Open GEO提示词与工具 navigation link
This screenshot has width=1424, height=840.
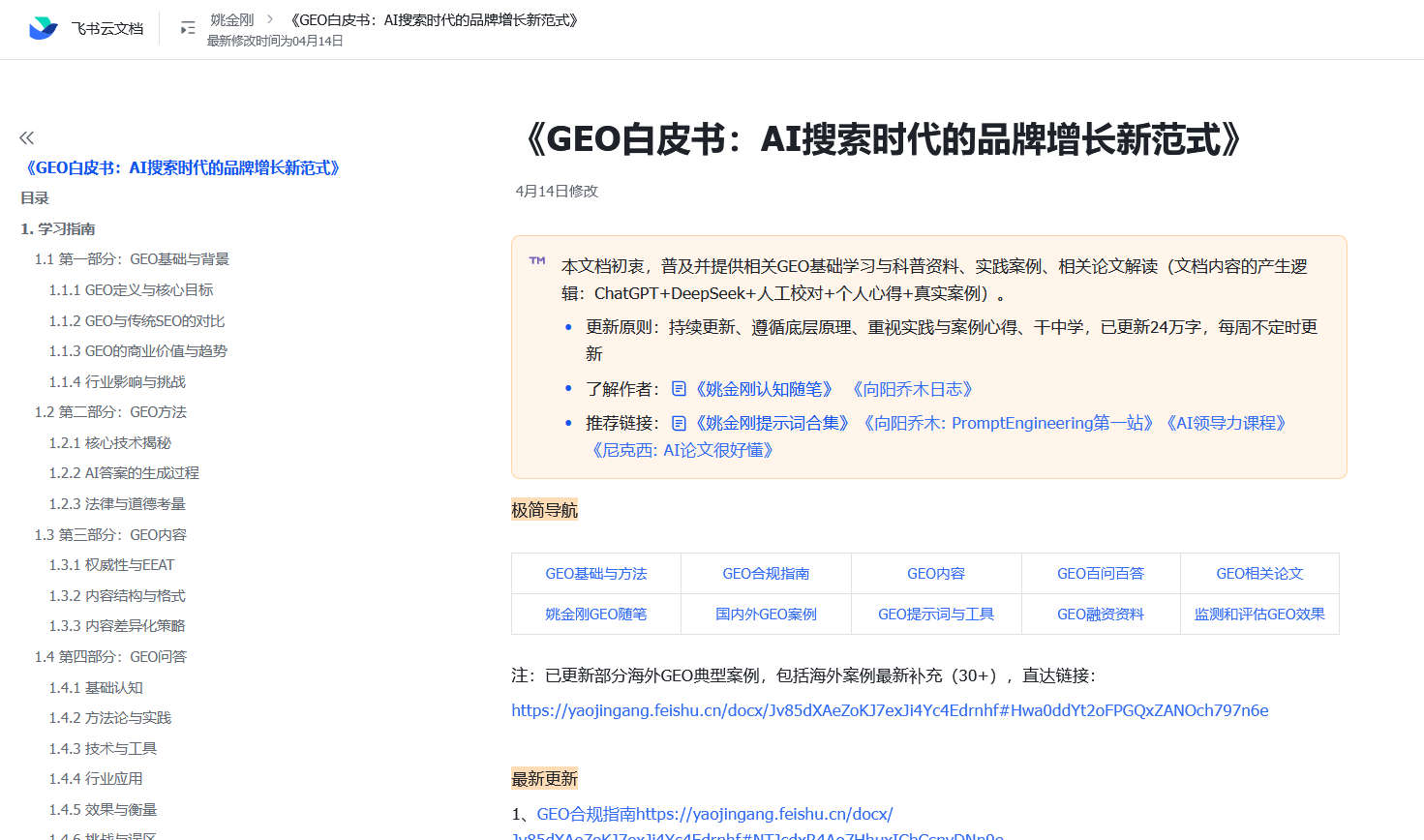click(x=936, y=615)
